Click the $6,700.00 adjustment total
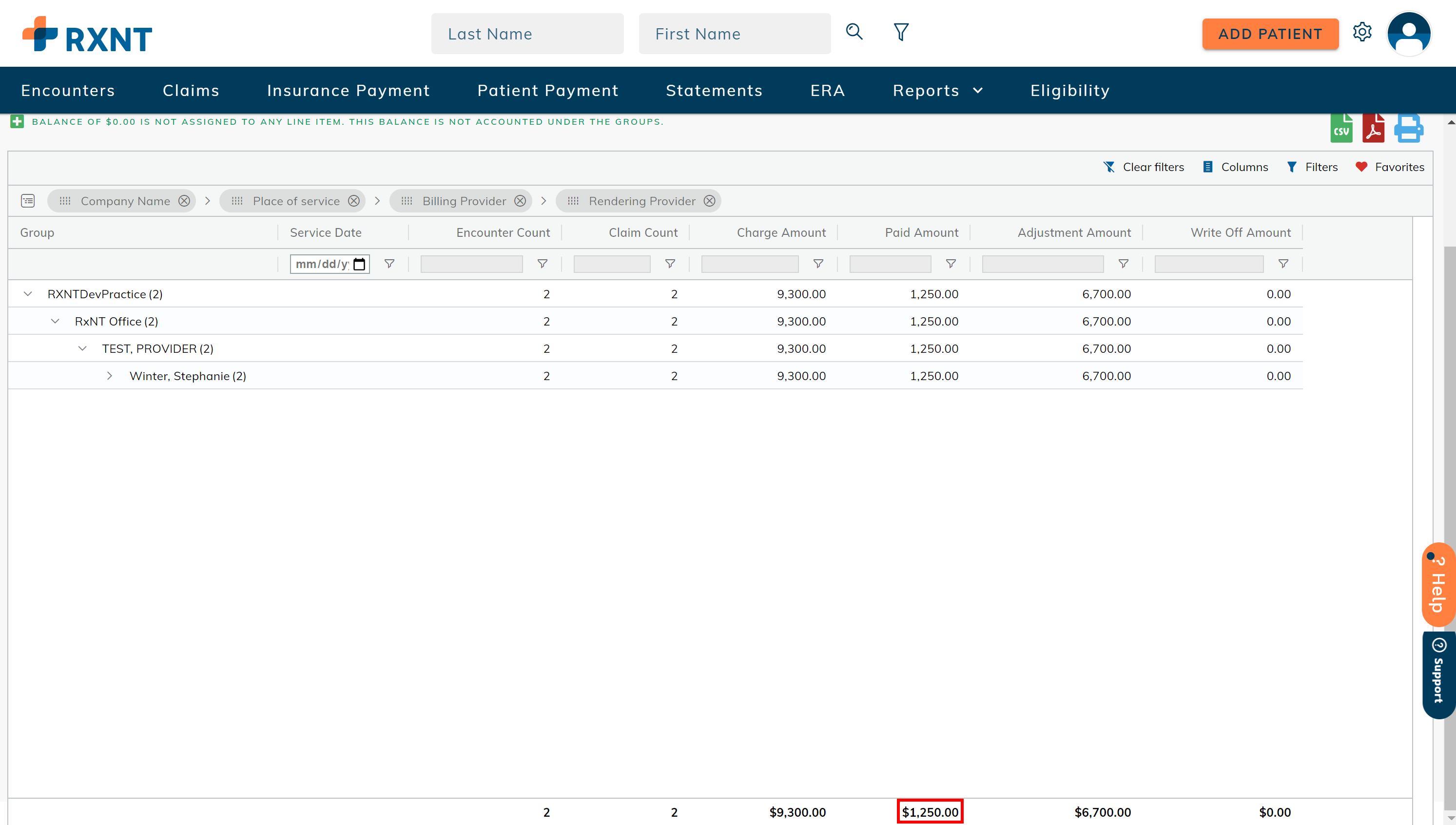 click(1102, 812)
